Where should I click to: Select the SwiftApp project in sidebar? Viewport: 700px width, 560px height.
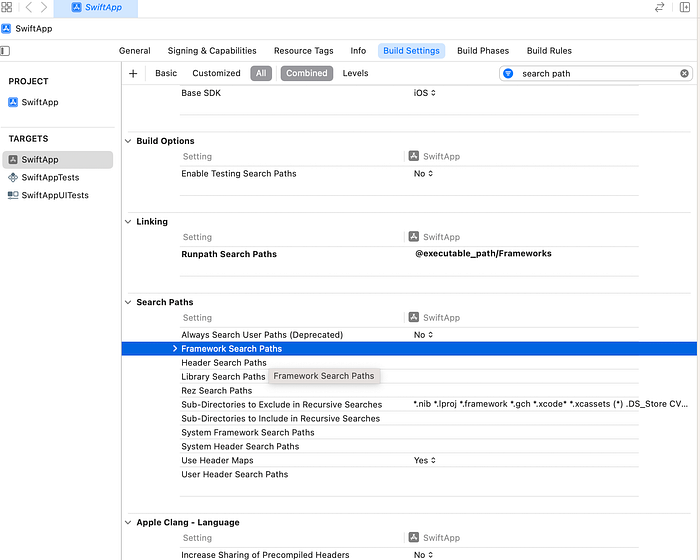click(33, 102)
